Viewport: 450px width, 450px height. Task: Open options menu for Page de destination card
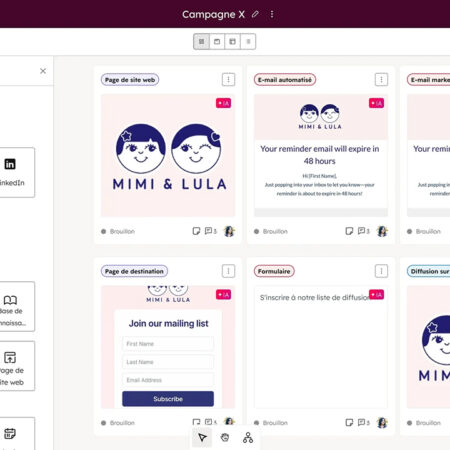pos(228,271)
